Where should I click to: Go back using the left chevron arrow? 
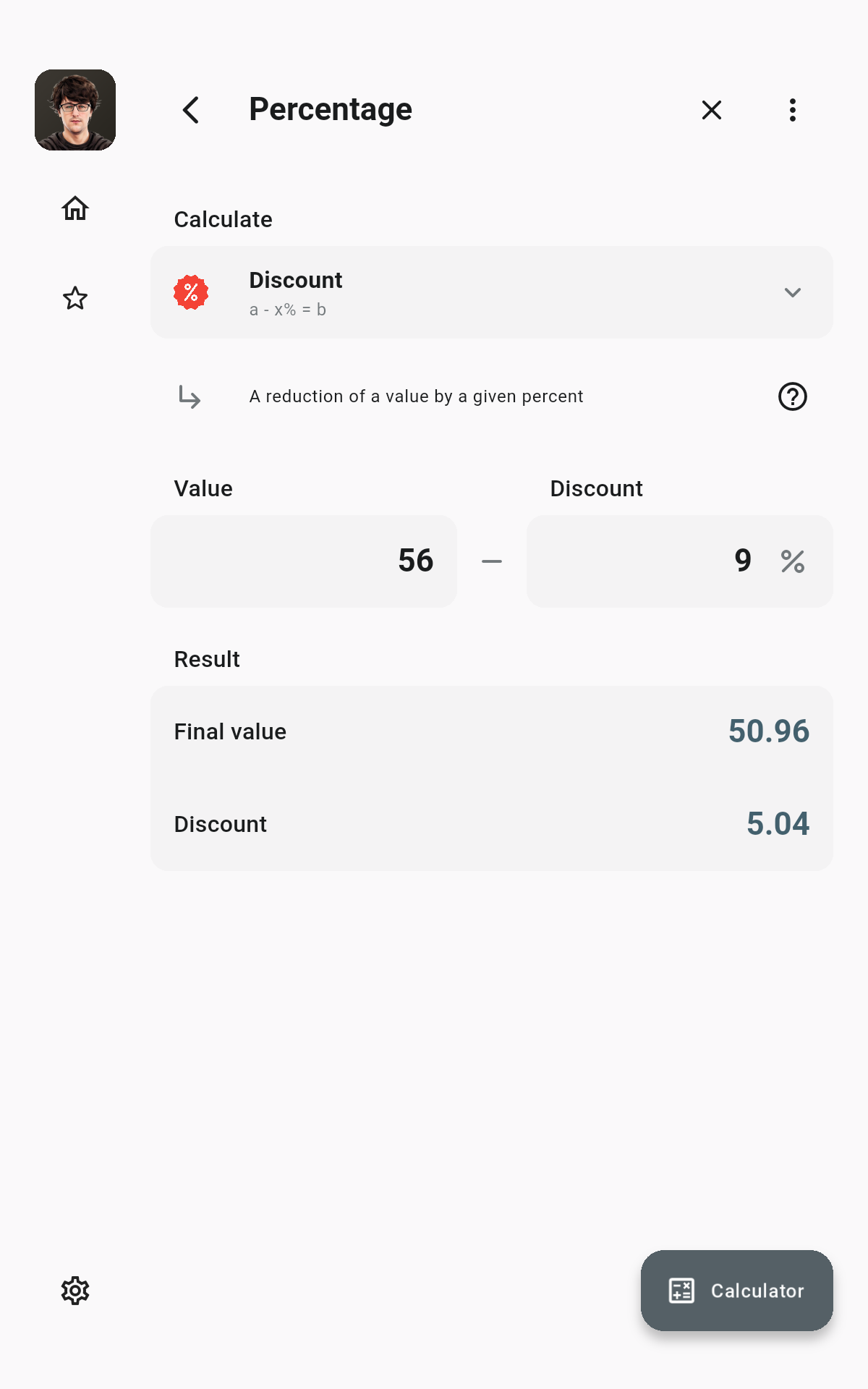click(x=191, y=110)
